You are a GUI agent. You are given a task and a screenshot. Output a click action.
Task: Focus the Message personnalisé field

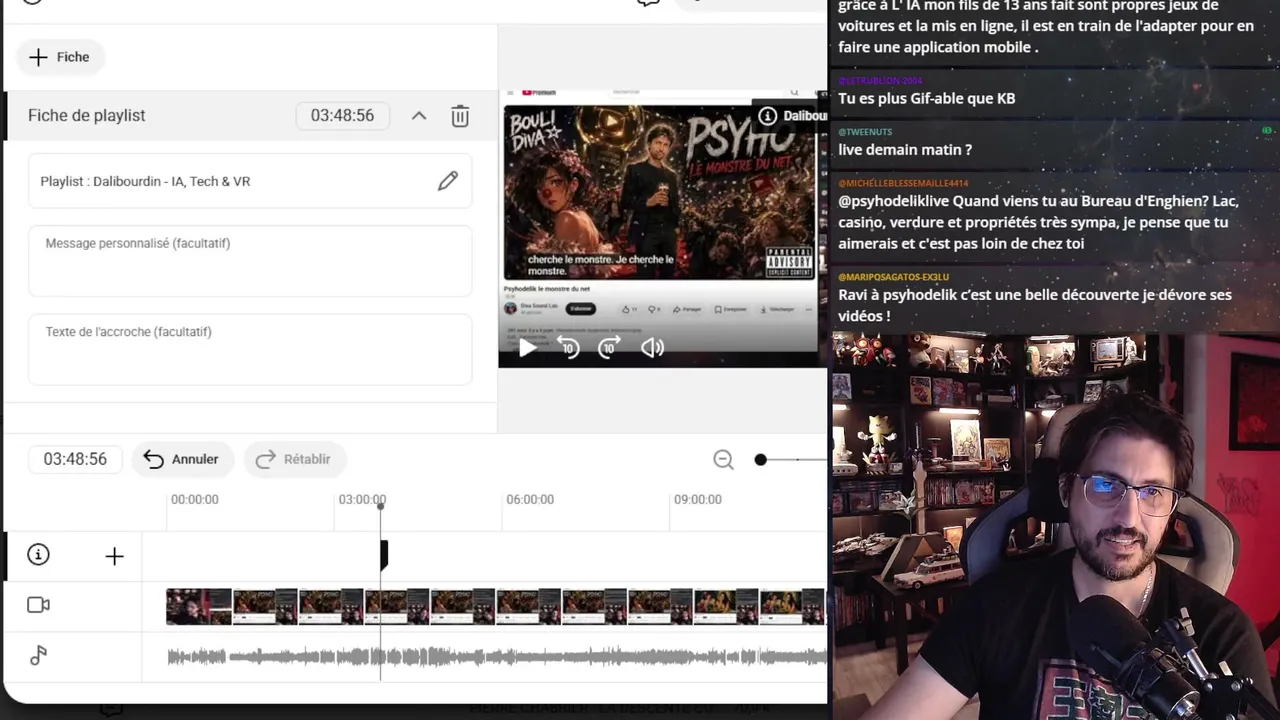pos(250,261)
